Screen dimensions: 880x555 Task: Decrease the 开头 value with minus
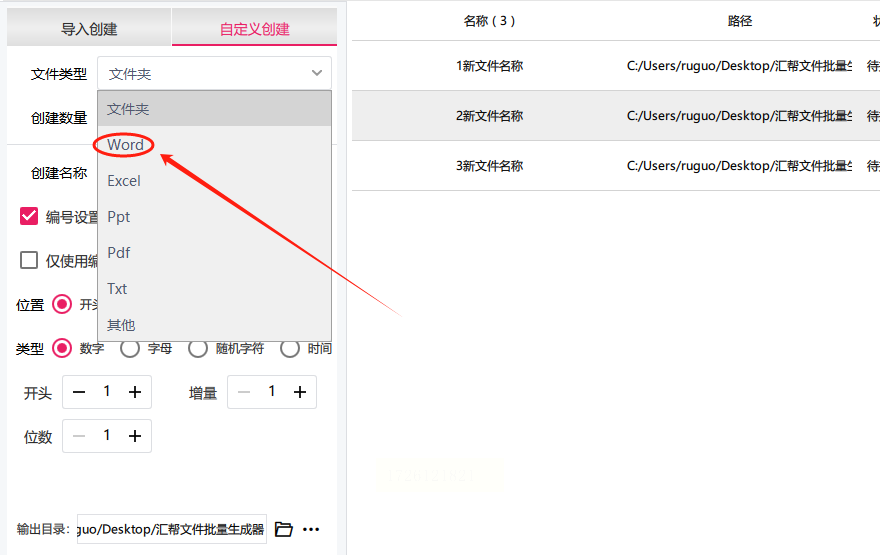click(79, 392)
